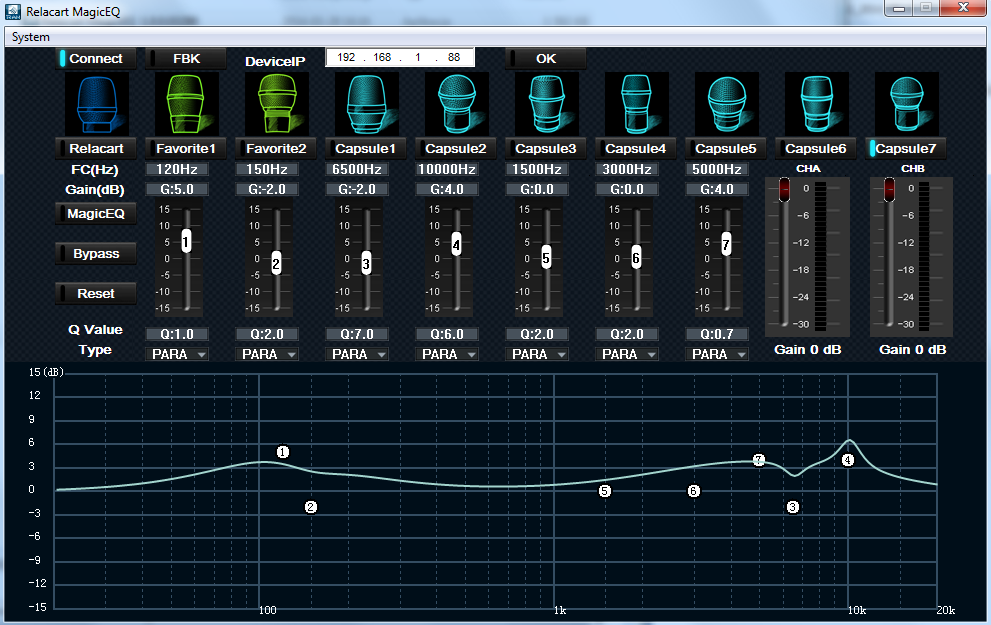Open the band 5 PARA type dropdown
The width and height of the screenshot is (991, 625).
coord(537,355)
